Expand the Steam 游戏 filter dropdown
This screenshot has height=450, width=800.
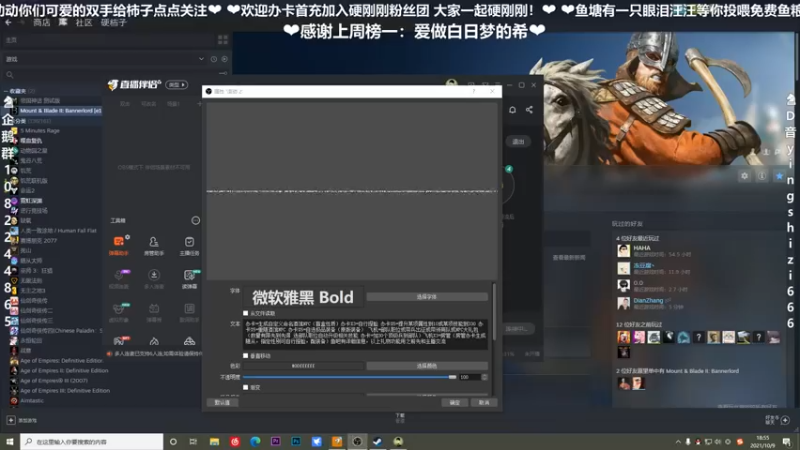[x=202, y=59]
